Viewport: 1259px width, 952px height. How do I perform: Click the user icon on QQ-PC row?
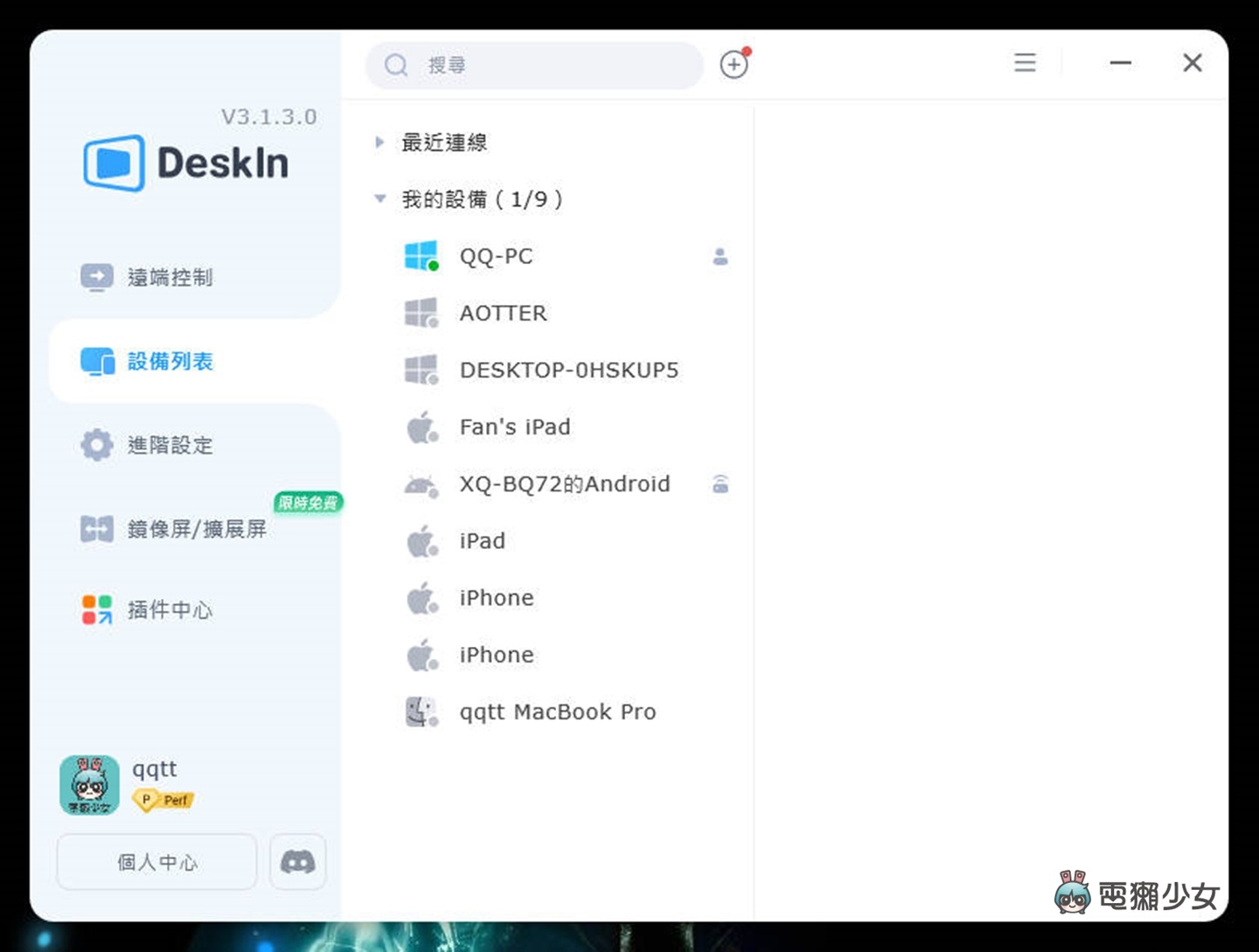720,256
